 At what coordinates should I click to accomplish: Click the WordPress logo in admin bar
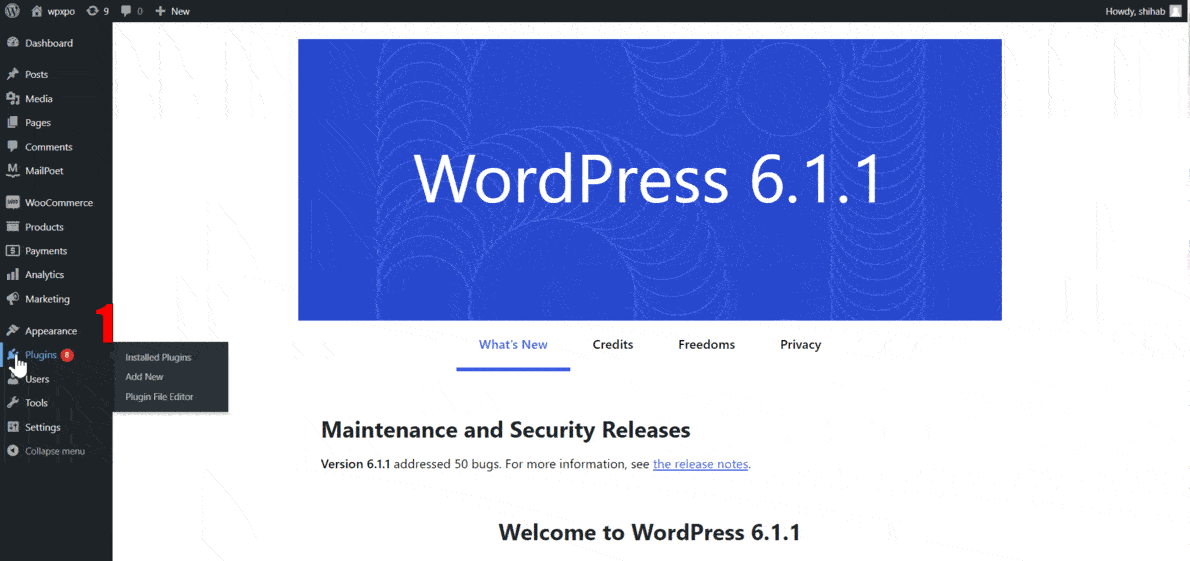point(12,11)
